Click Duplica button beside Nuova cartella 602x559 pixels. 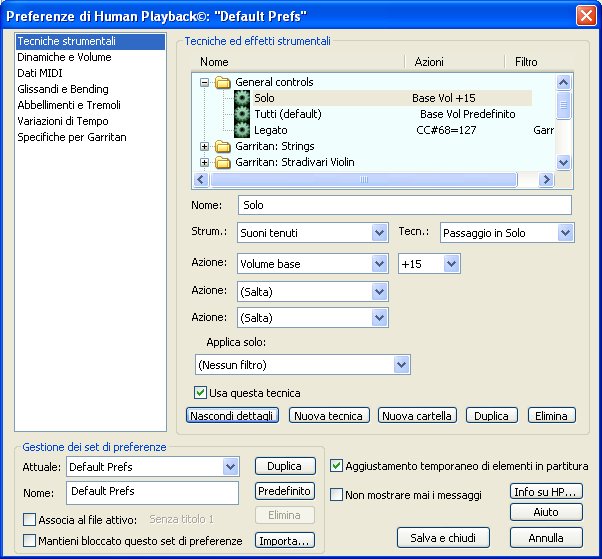click(x=491, y=415)
